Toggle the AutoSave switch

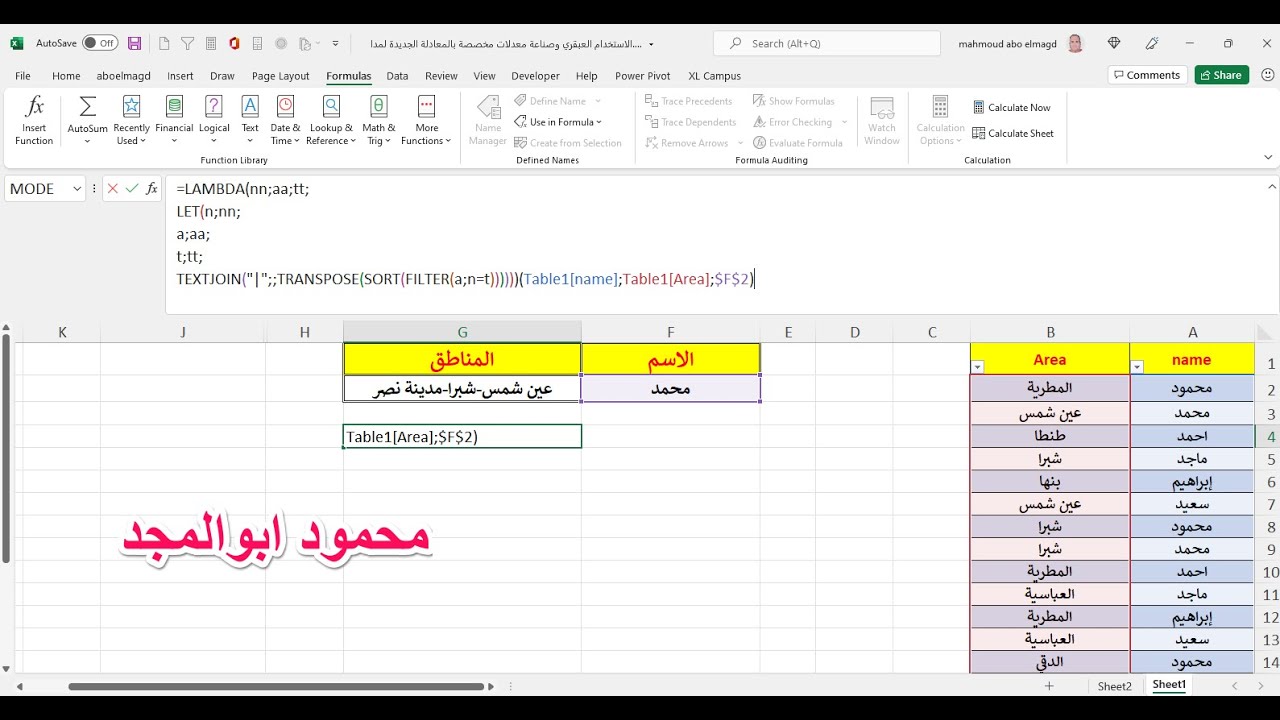click(99, 43)
